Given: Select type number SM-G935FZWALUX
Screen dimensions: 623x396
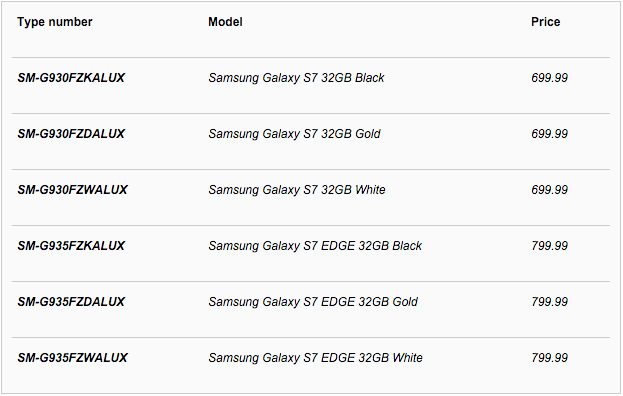Looking at the screenshot, I should pos(72,358).
